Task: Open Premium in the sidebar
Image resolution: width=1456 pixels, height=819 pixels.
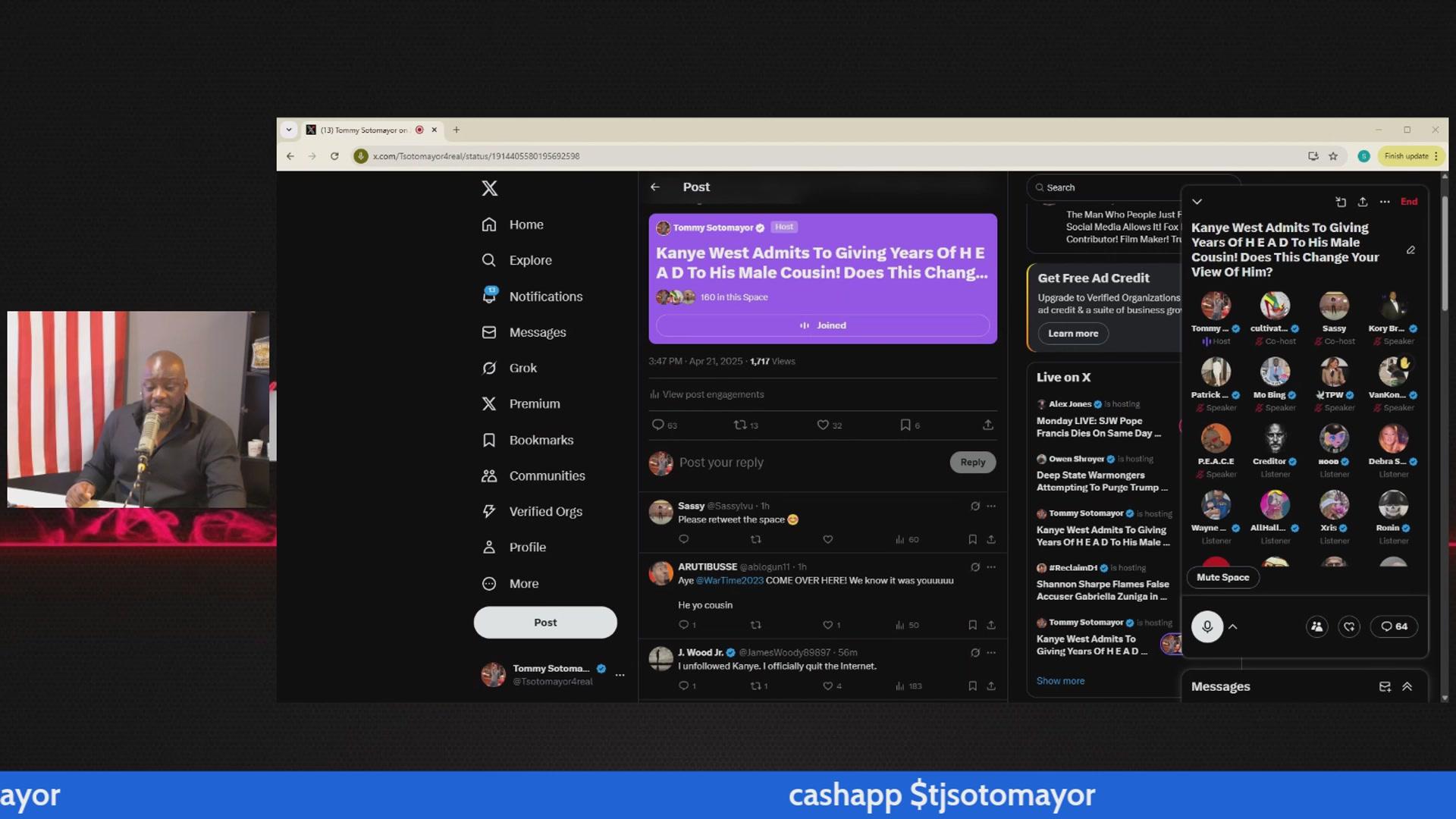Action: (521, 403)
